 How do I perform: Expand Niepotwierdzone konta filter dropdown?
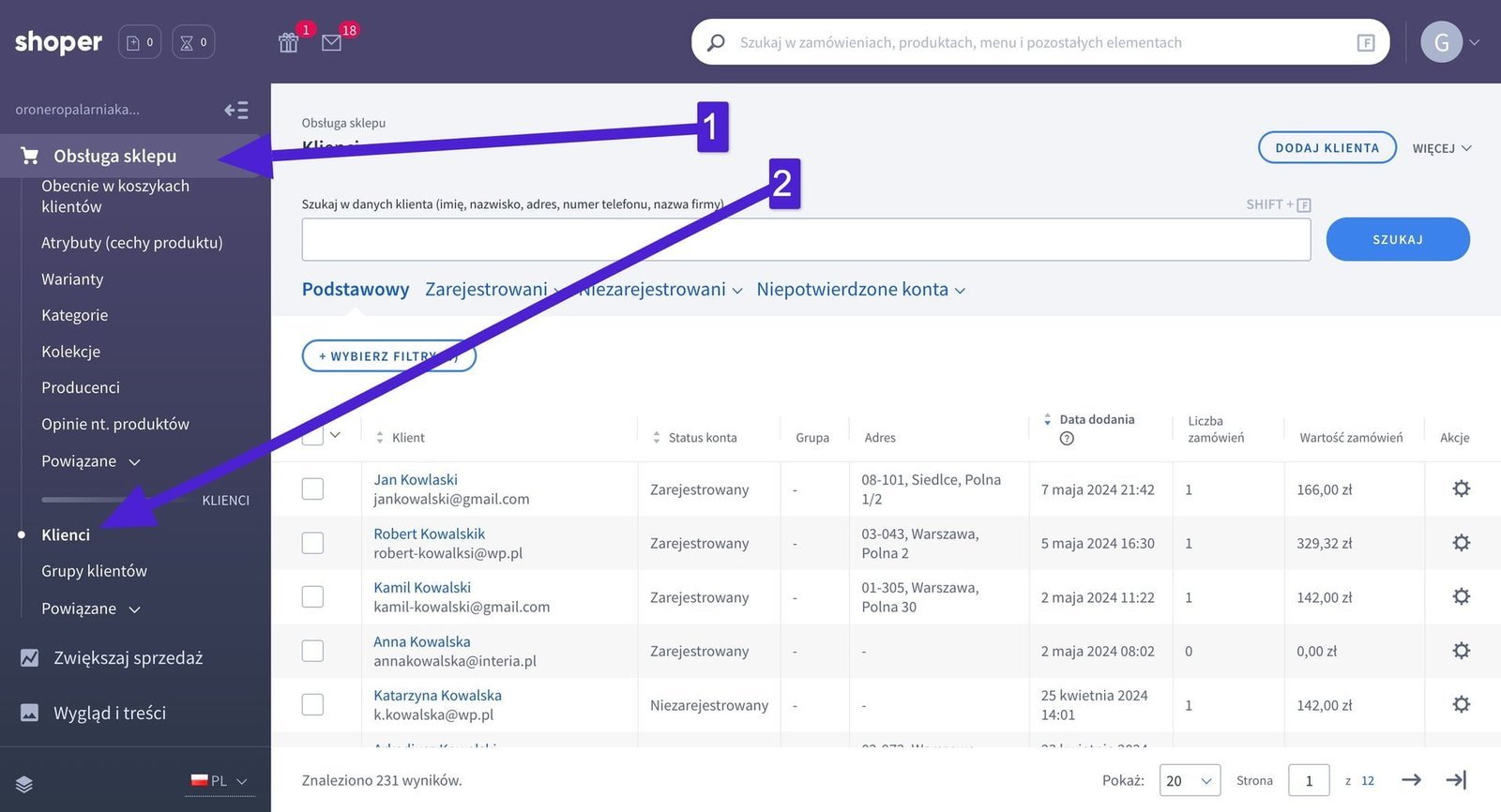pyautogui.click(x=860, y=290)
